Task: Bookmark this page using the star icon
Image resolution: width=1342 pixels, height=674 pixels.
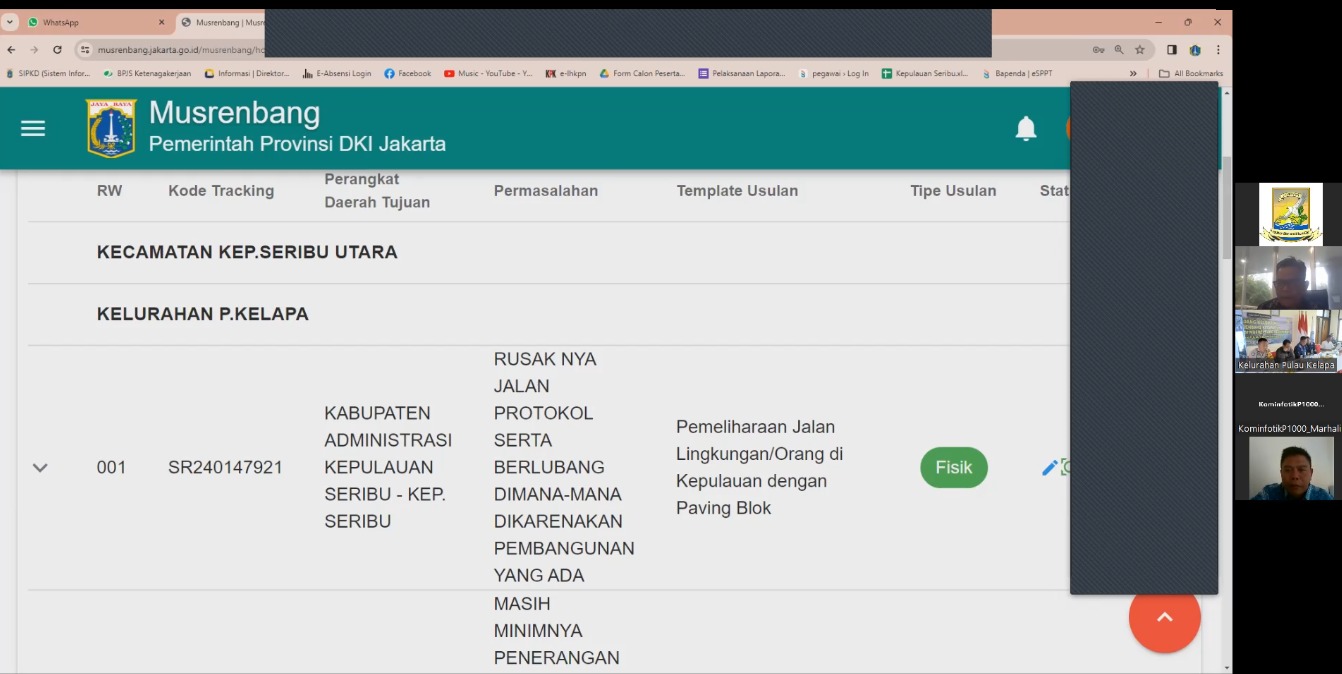Action: tap(1139, 50)
